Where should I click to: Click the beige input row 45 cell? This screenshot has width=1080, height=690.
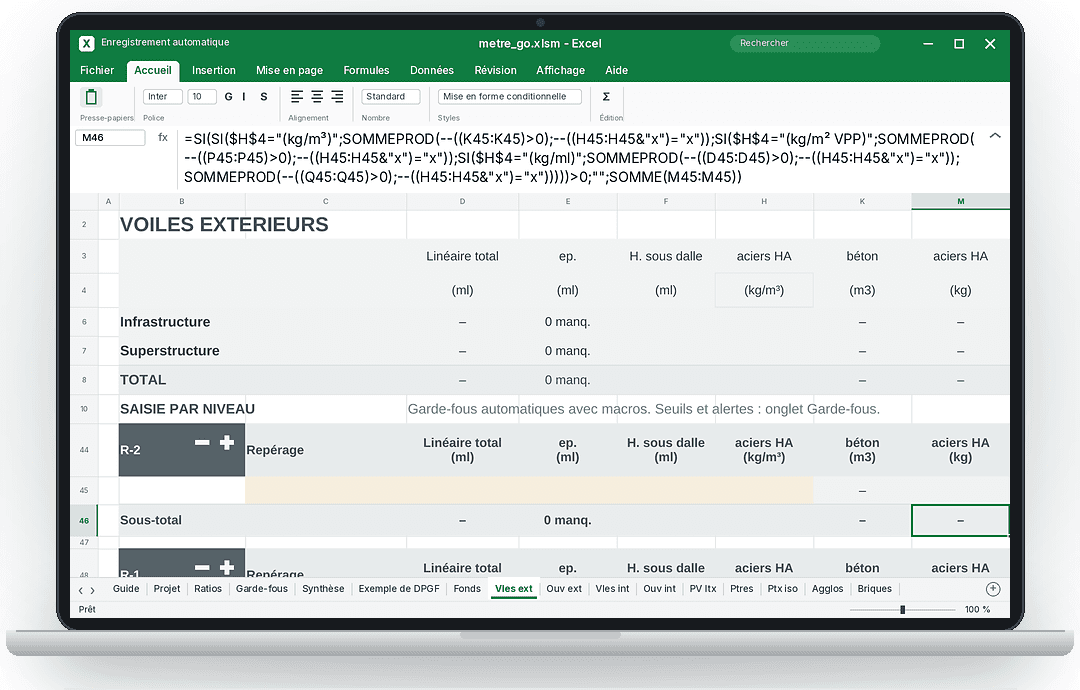[x=529, y=490]
